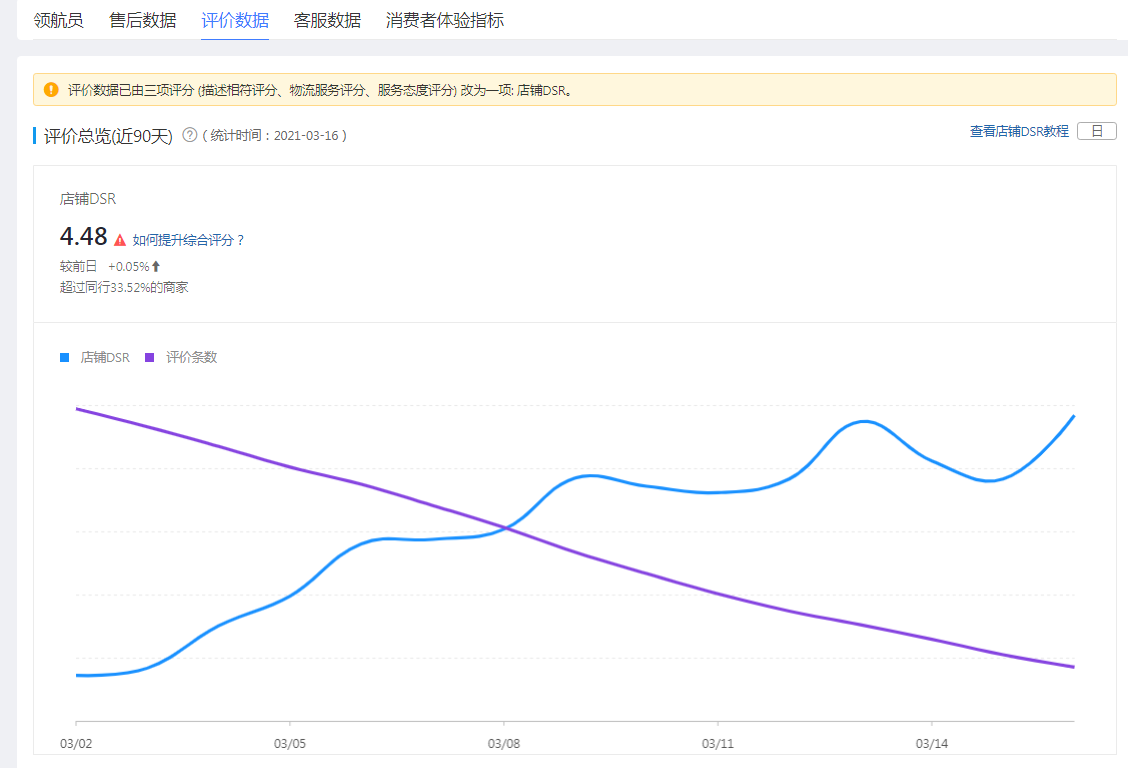Screen dimensions: 1128x768
Task: Toggle the 店铺DSR series legend label
Action: 105,357
